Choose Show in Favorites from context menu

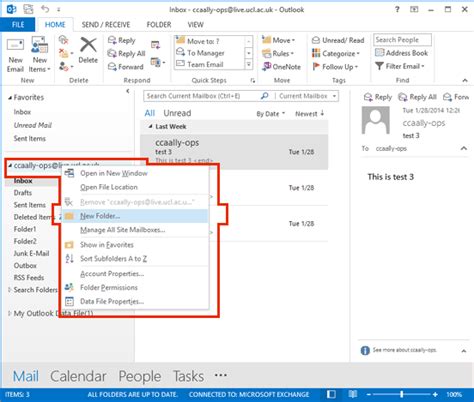135,245
